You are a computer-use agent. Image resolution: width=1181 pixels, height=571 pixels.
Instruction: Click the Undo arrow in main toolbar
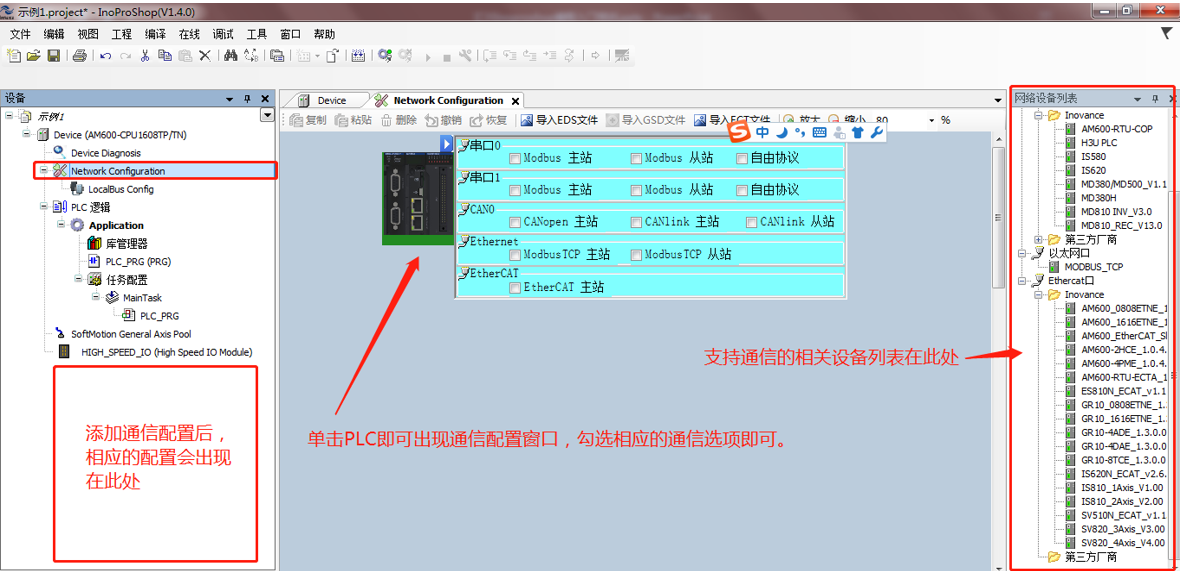(x=106, y=56)
